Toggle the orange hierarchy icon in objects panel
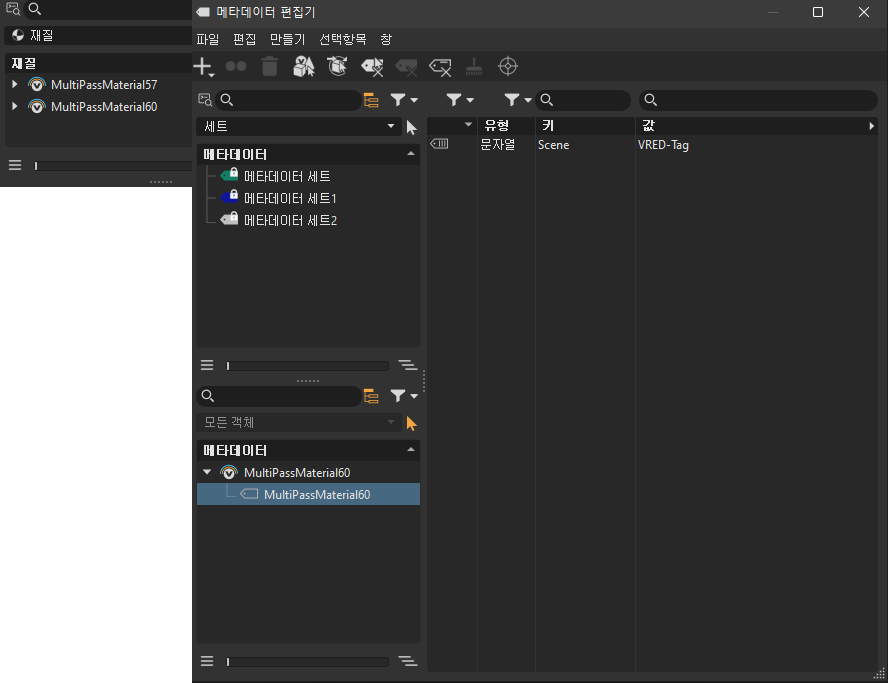The image size is (888, 683). (x=371, y=396)
